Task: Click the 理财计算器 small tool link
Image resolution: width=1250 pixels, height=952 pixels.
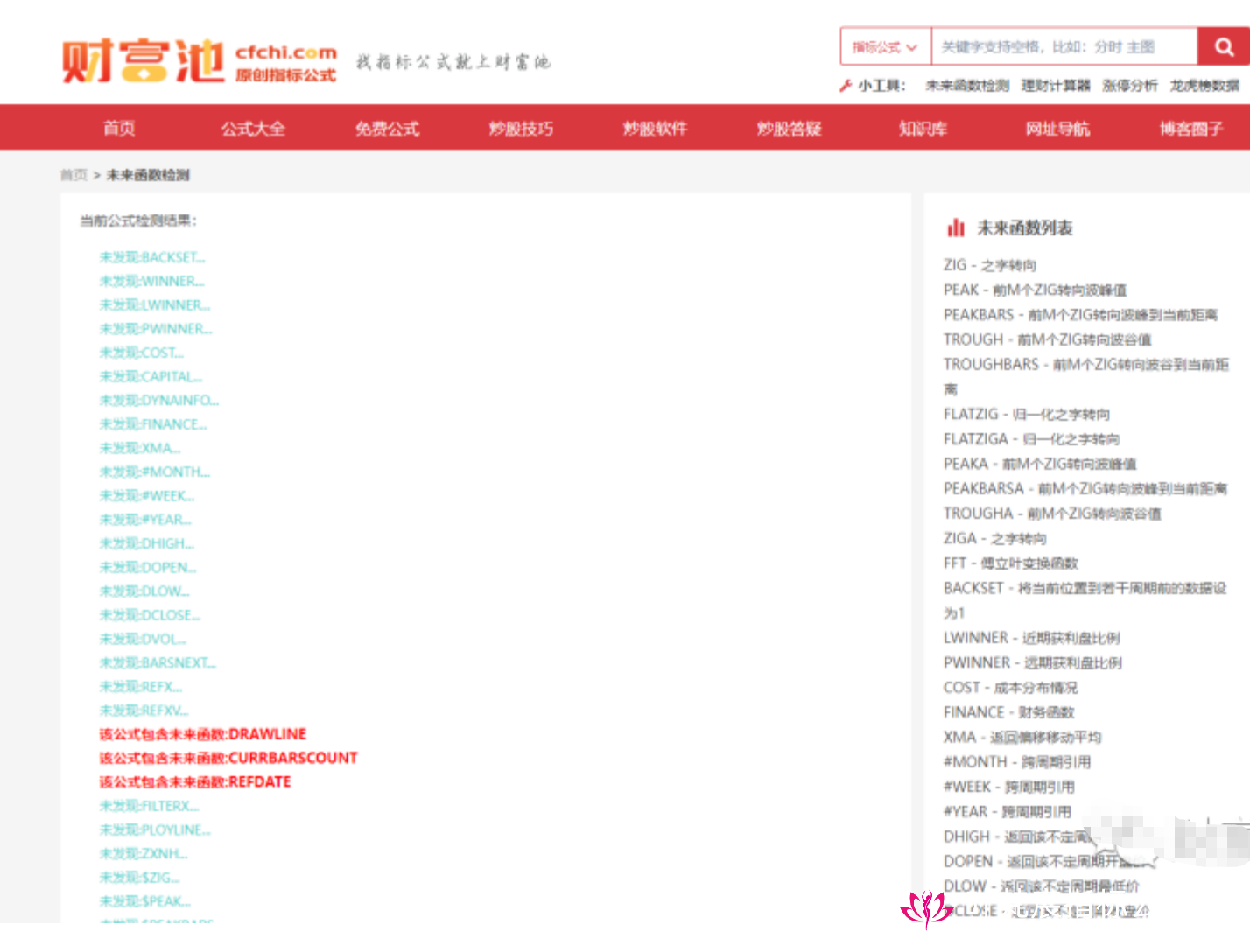Action: click(x=1057, y=86)
